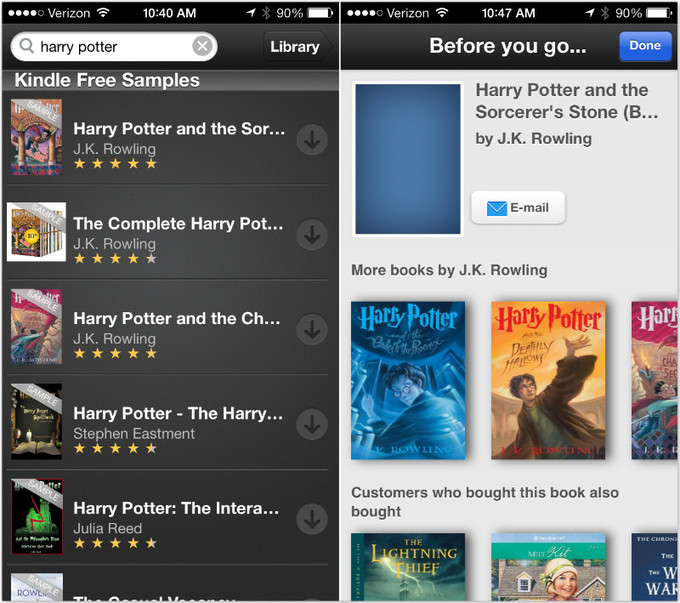Download The Complete Harry Potter sample

point(312,235)
